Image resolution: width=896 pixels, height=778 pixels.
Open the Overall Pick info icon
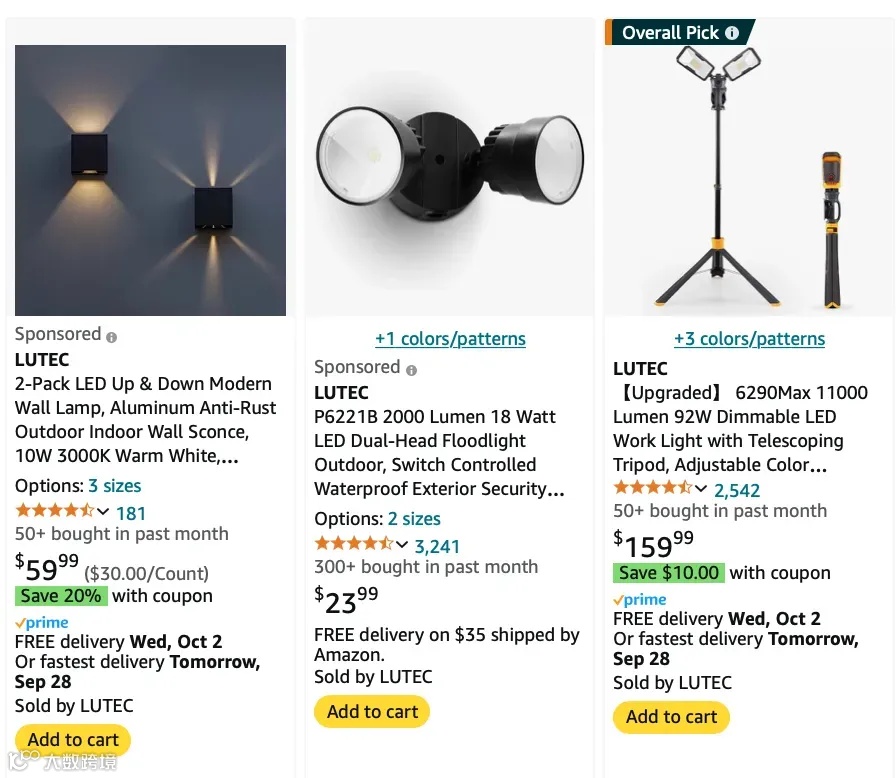click(x=731, y=33)
